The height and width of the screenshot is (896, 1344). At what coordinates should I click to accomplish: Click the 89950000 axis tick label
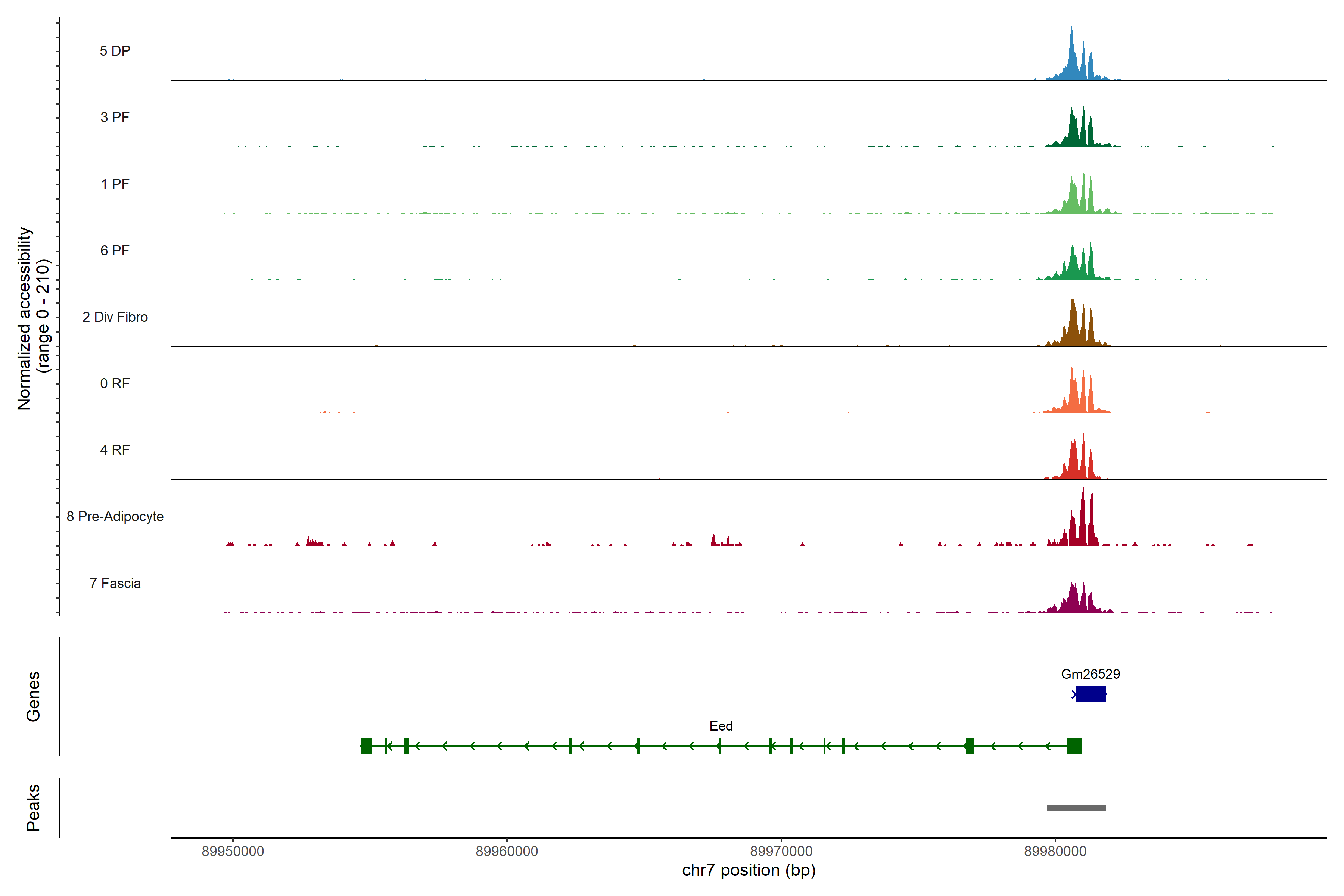pos(233,851)
